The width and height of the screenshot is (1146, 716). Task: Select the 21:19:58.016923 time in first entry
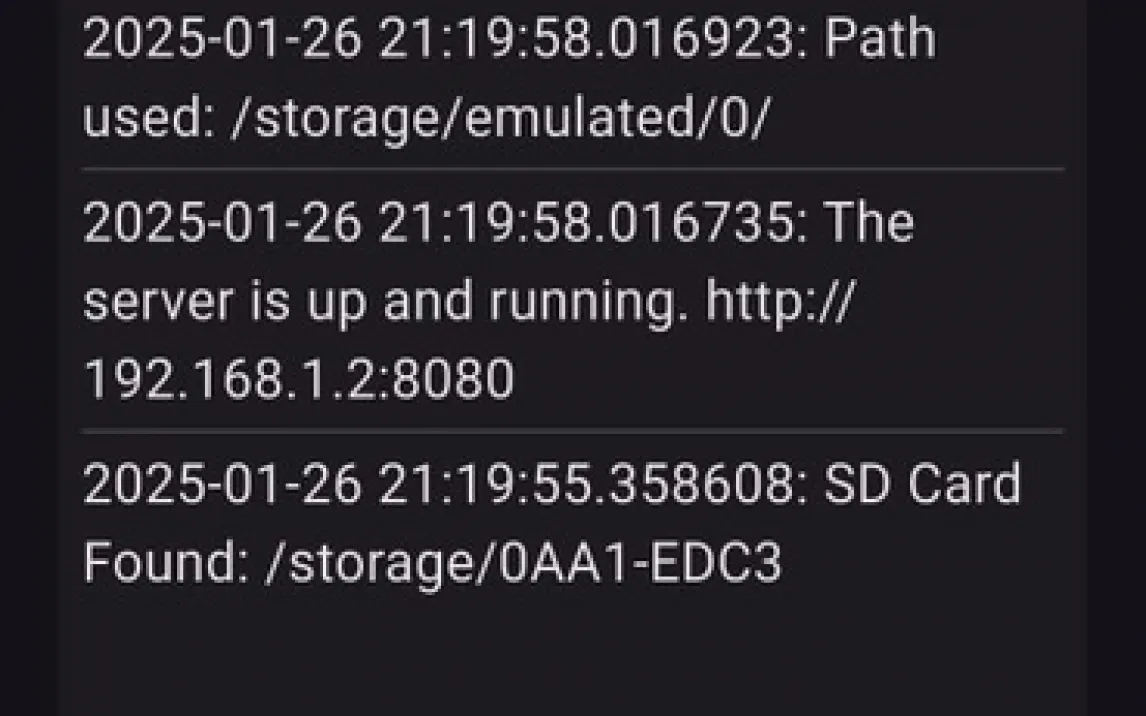pyautogui.click(x=586, y=40)
